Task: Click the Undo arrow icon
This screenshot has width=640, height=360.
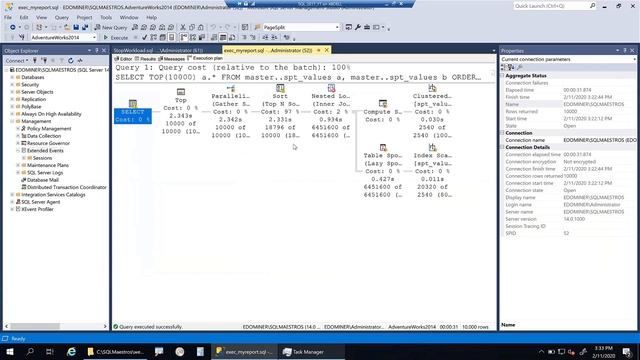Action: click(213, 27)
